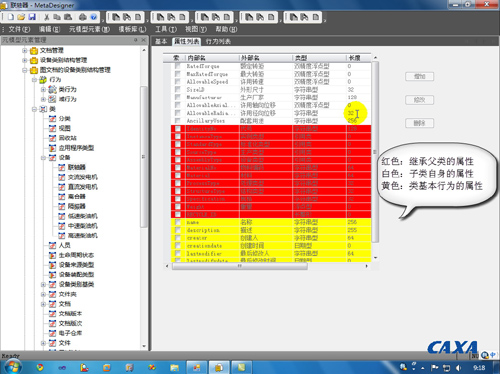Expand the 设备类别结构管理 folder node
This screenshot has height=374, width=500.
coord(25,60)
